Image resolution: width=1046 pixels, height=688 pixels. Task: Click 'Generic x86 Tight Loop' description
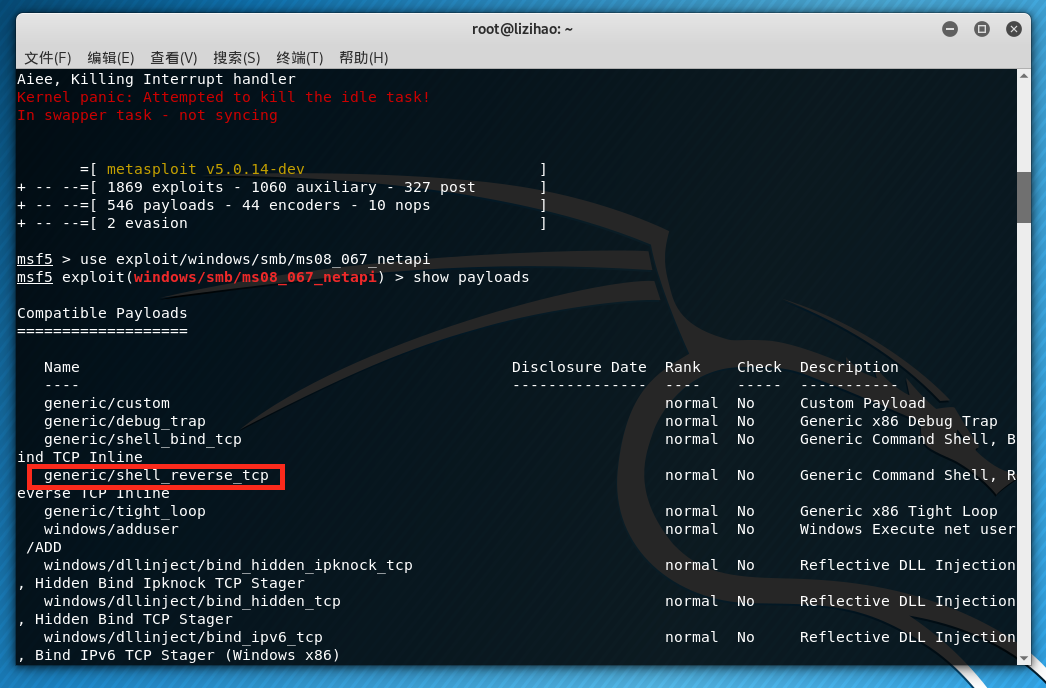[899, 511]
